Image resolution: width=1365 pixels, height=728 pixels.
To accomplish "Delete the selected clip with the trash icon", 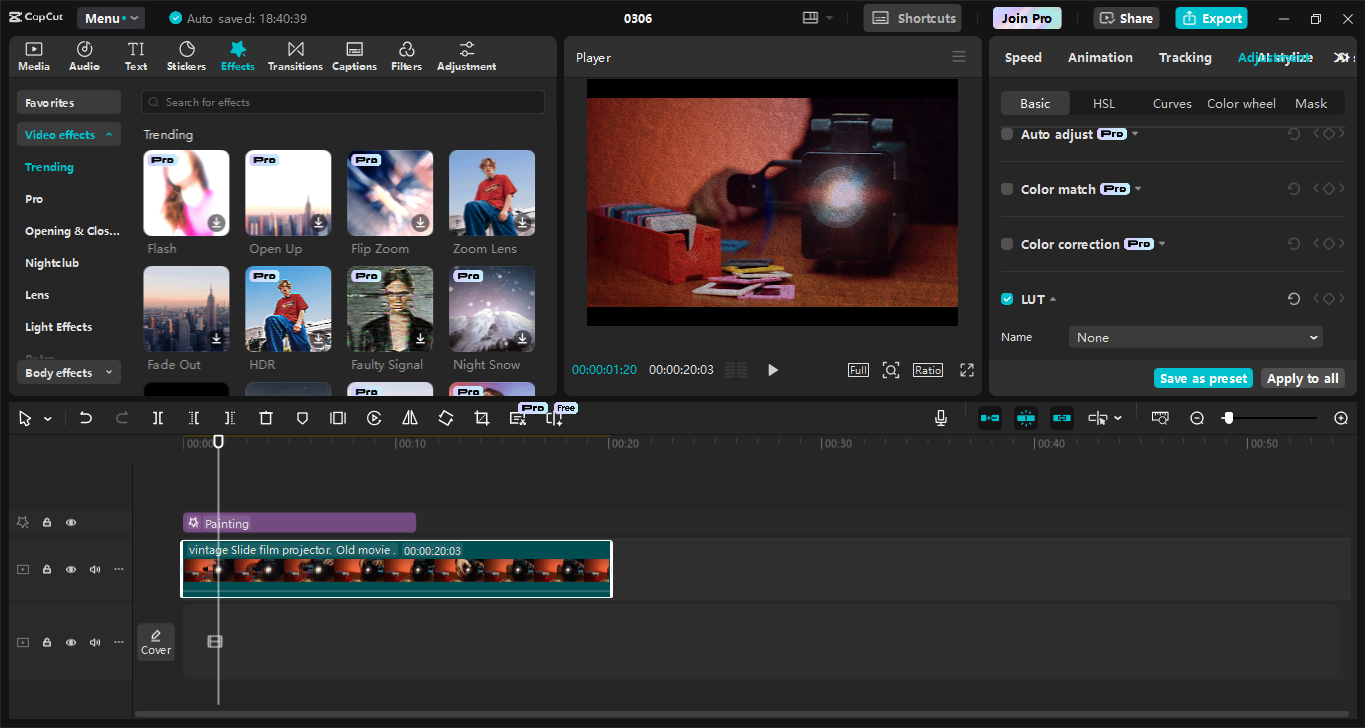I will (x=265, y=418).
